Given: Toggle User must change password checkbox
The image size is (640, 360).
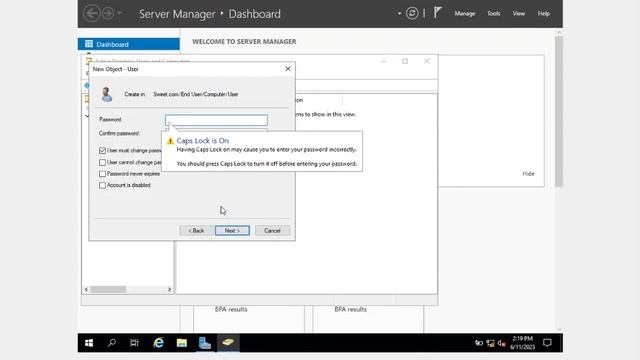Looking at the screenshot, I should click(102, 151).
